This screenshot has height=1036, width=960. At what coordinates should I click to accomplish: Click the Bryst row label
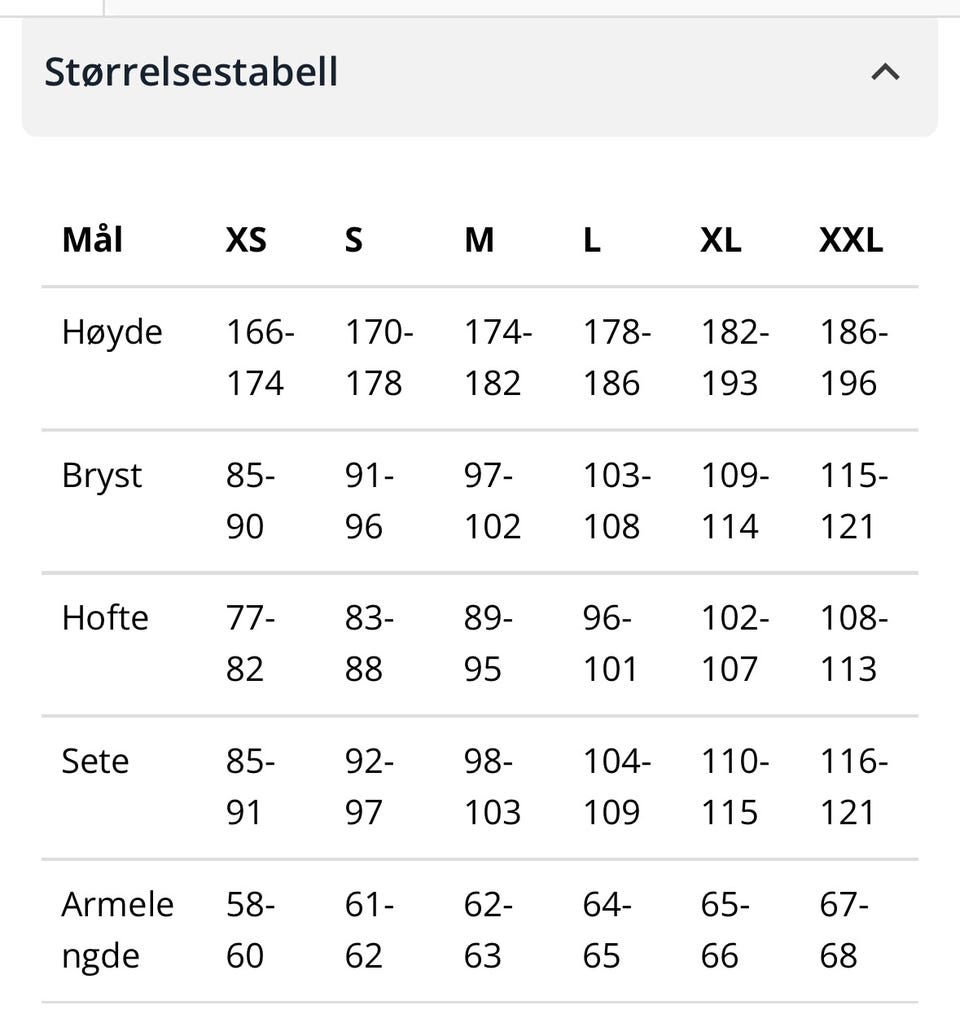(102, 476)
